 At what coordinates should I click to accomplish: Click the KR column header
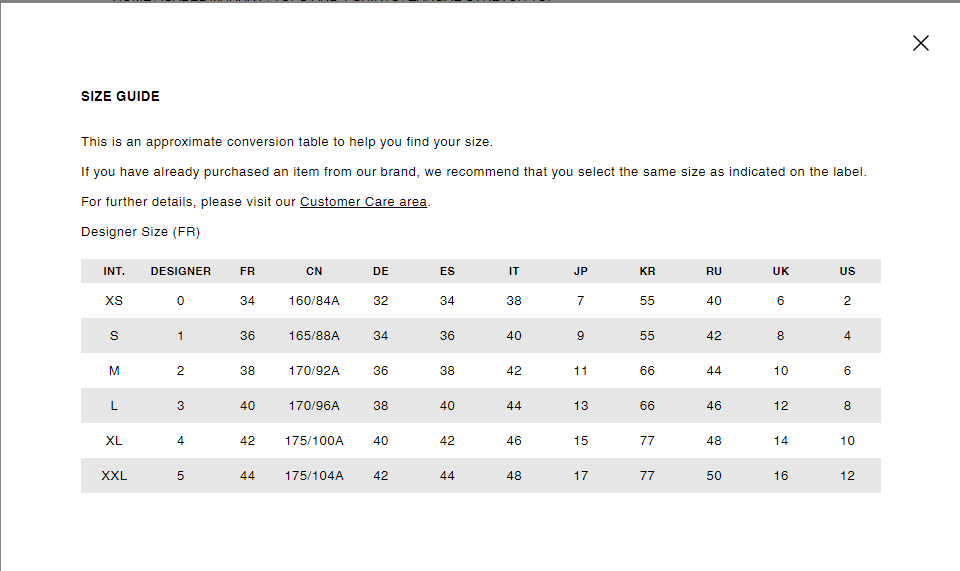click(647, 271)
